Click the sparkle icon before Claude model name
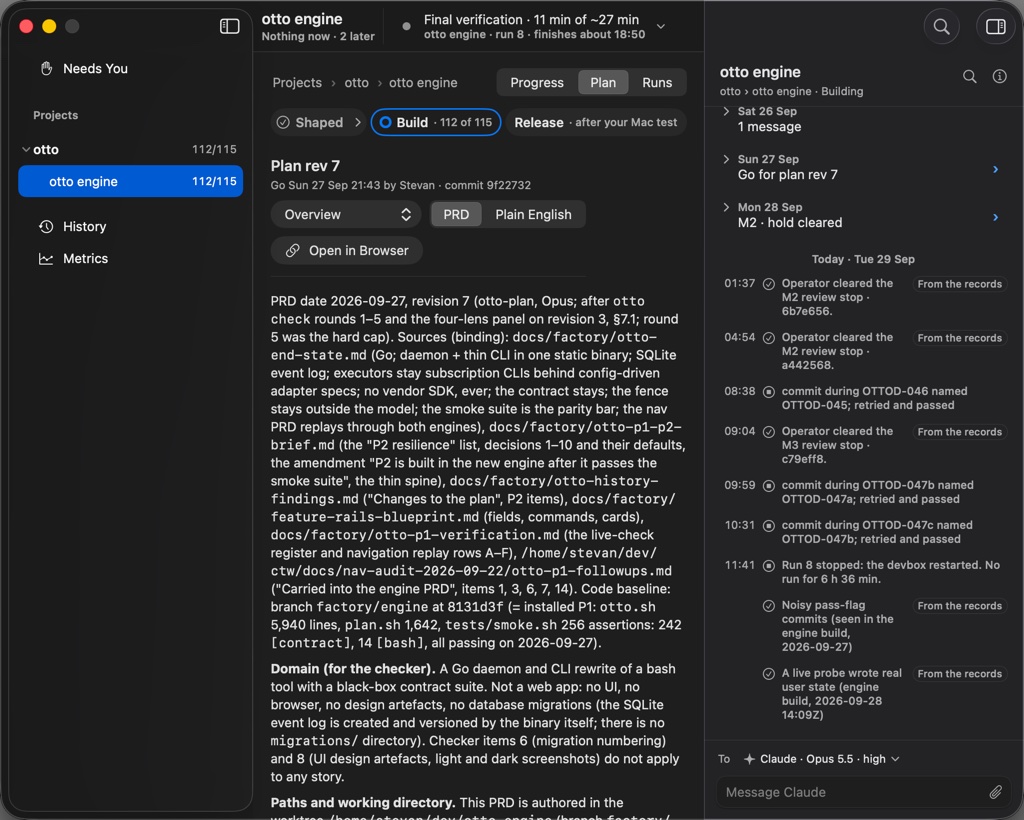The width and height of the screenshot is (1024, 820). click(749, 759)
